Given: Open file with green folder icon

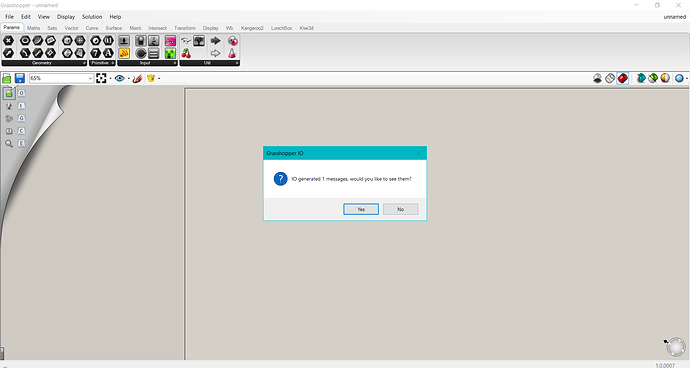Looking at the screenshot, I should point(7,78).
